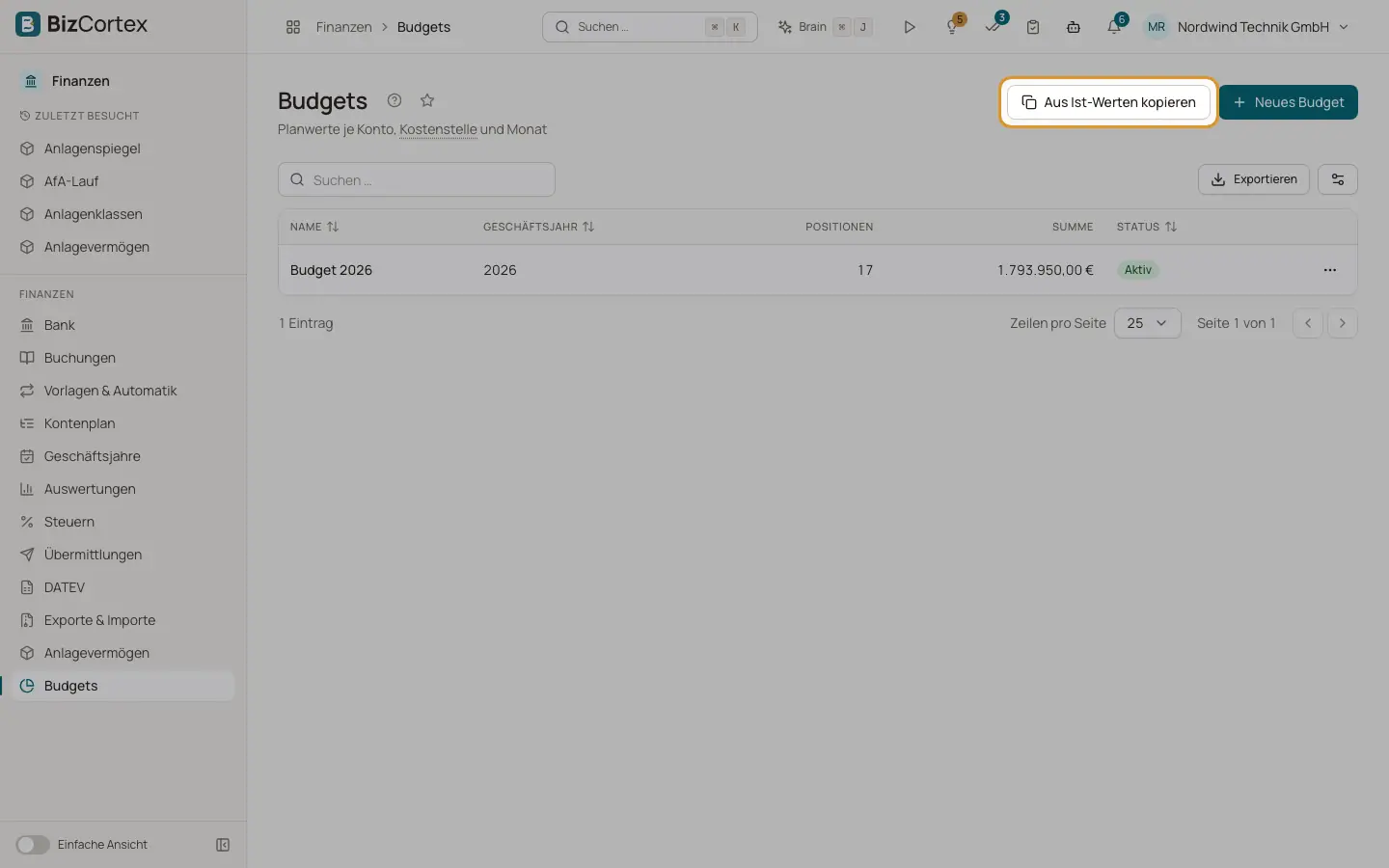The width and height of the screenshot is (1389, 868).
Task: Open Anlagenspiegel in recently visited
Action: pos(123,149)
